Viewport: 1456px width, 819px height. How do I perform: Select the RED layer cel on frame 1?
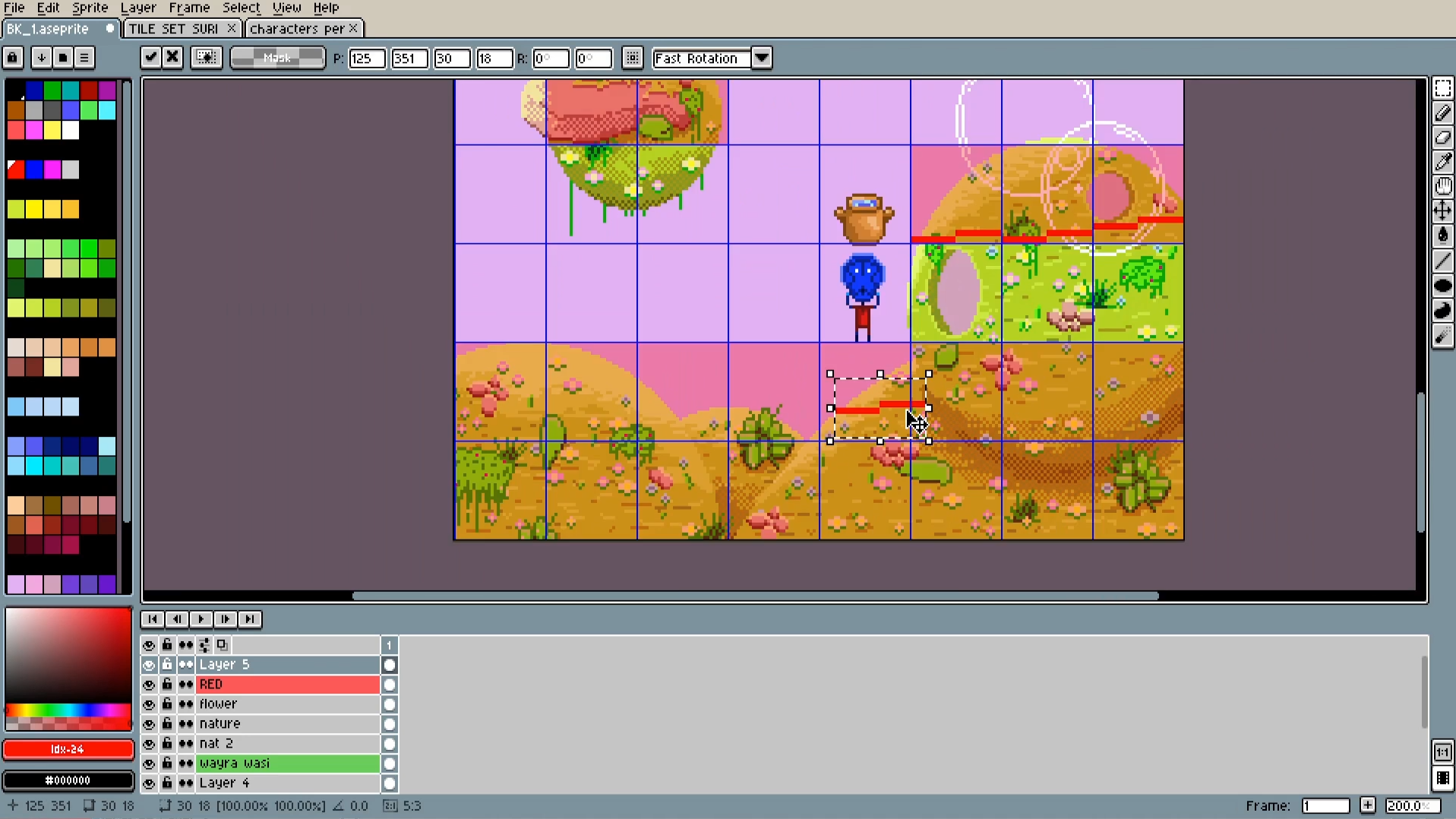(390, 685)
